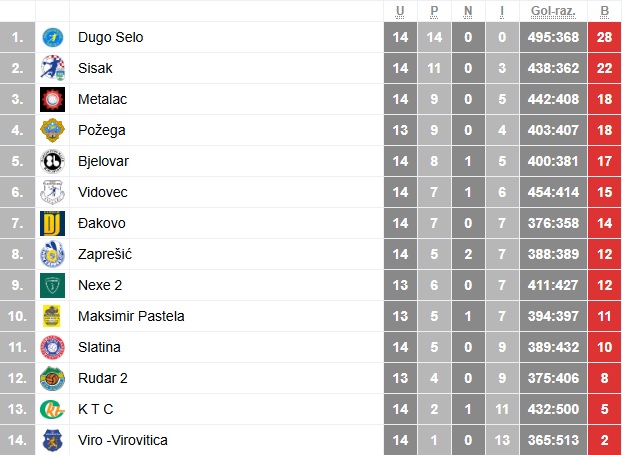Image resolution: width=622 pixels, height=455 pixels.
Task: Click the Dugo Selo club logo
Action: tap(52, 37)
